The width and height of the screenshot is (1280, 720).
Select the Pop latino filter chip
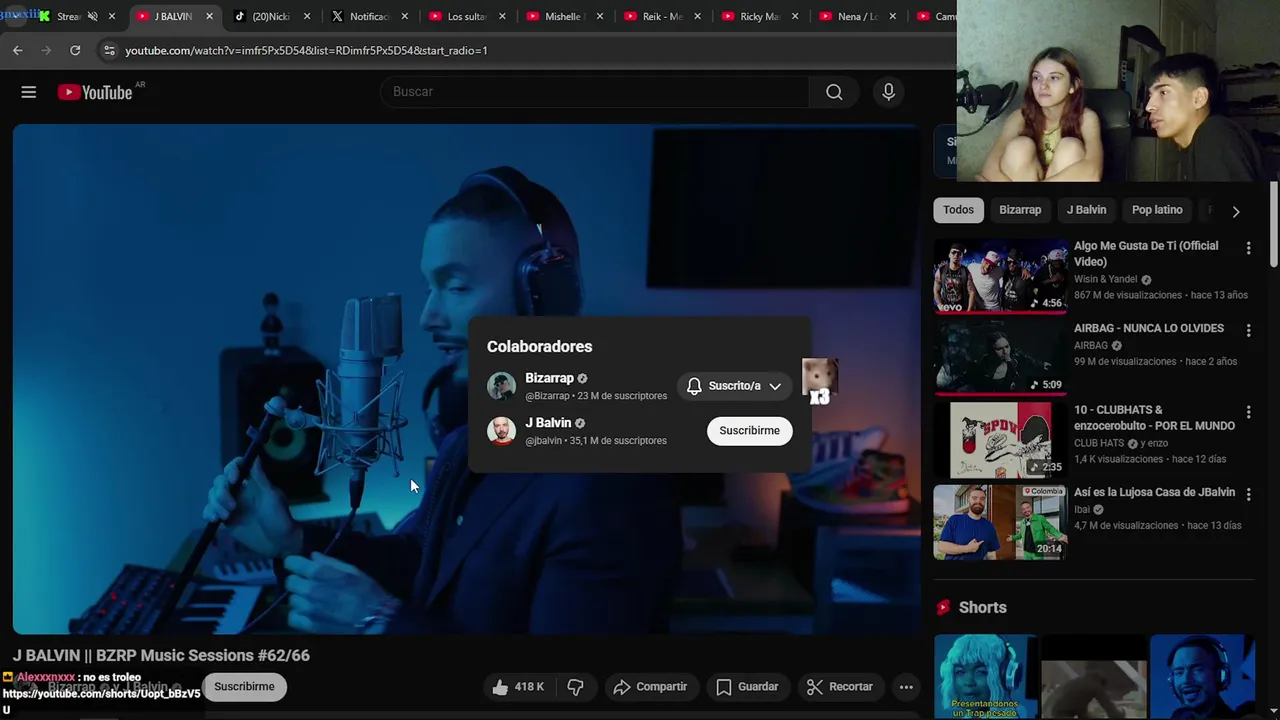point(1157,210)
